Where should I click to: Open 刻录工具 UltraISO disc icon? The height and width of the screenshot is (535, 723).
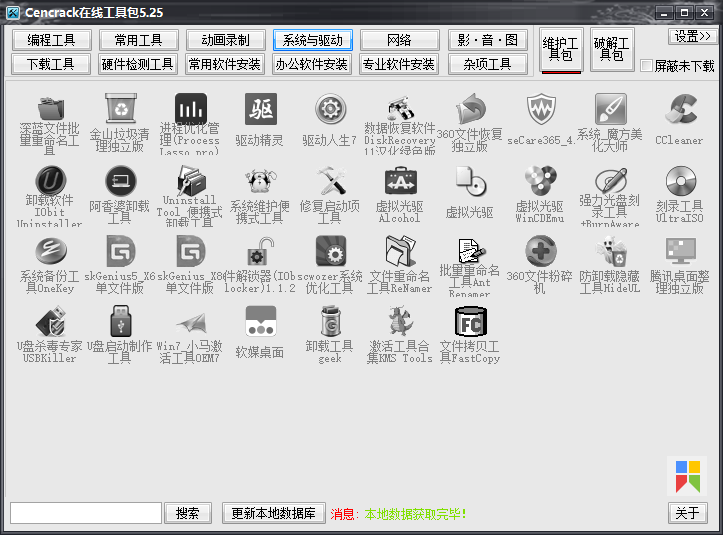pos(681,181)
